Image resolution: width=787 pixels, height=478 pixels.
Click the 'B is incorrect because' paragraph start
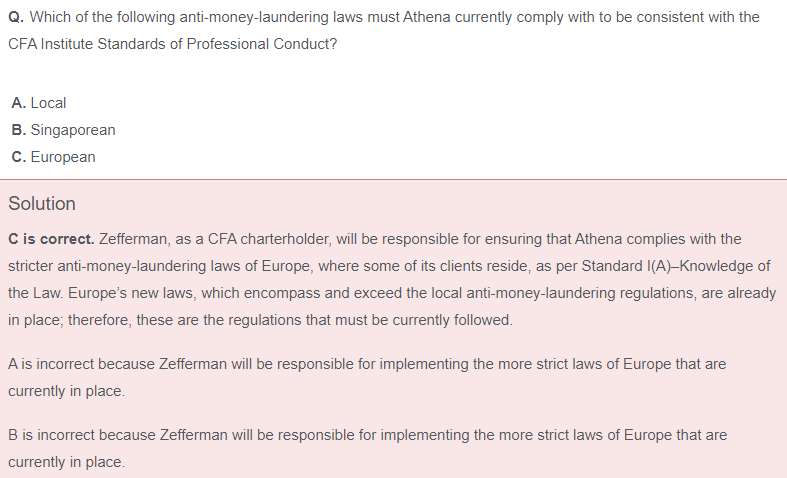82,435
